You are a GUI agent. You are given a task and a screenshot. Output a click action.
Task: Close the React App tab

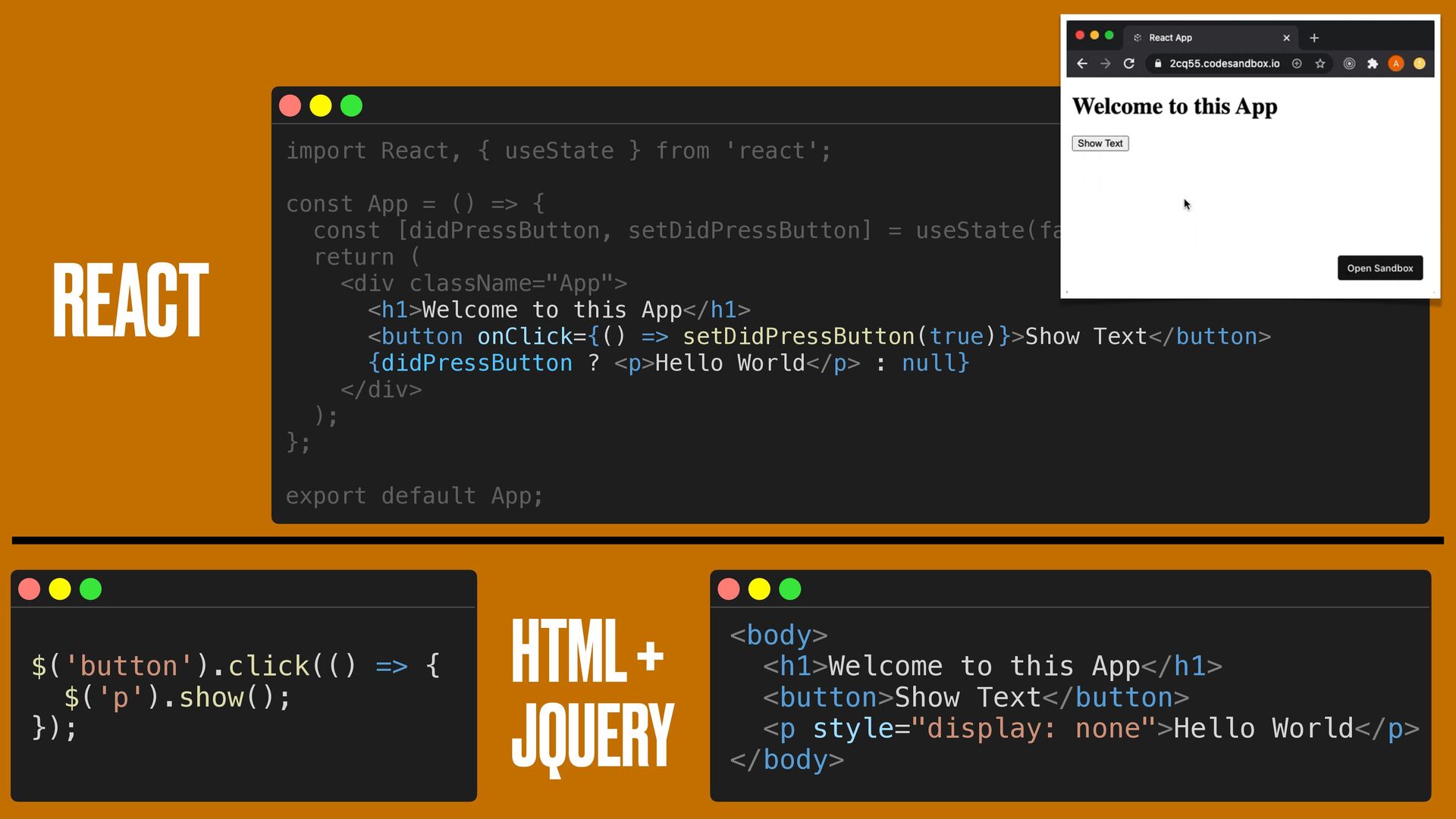(x=1286, y=38)
